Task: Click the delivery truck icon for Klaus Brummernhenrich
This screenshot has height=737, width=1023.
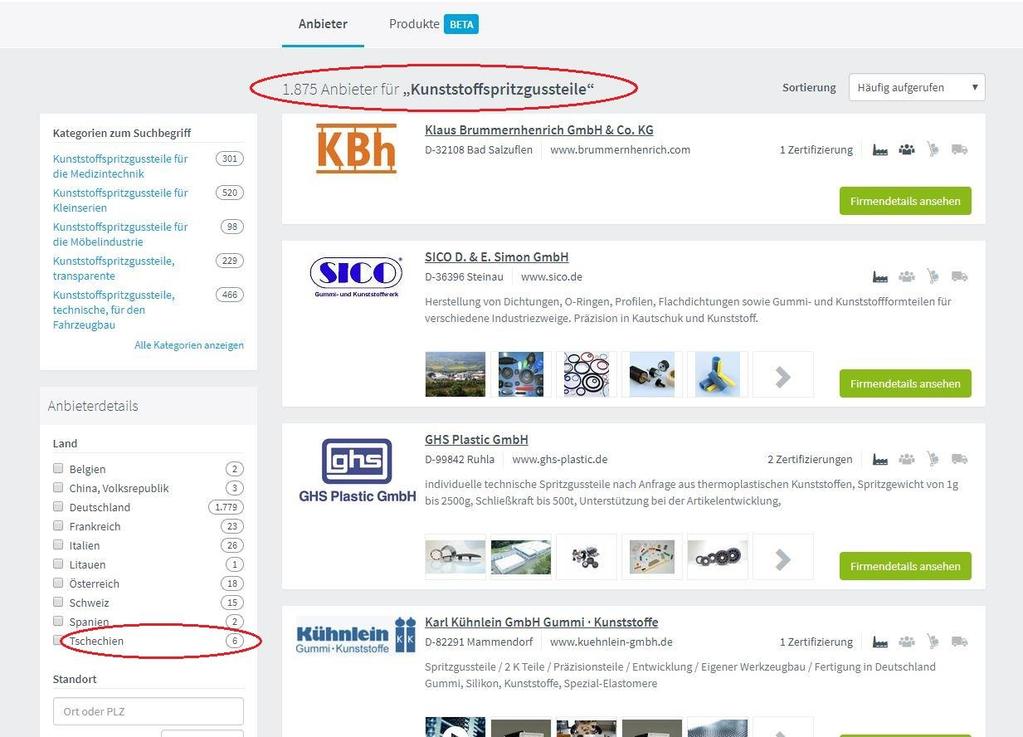Action: (x=959, y=150)
